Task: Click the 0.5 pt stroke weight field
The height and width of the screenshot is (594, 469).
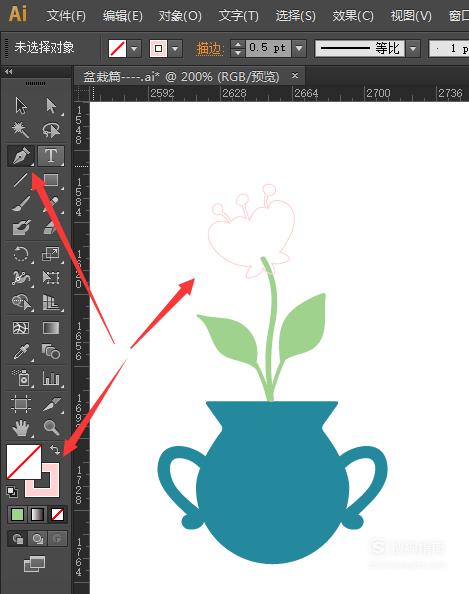Action: click(x=268, y=48)
